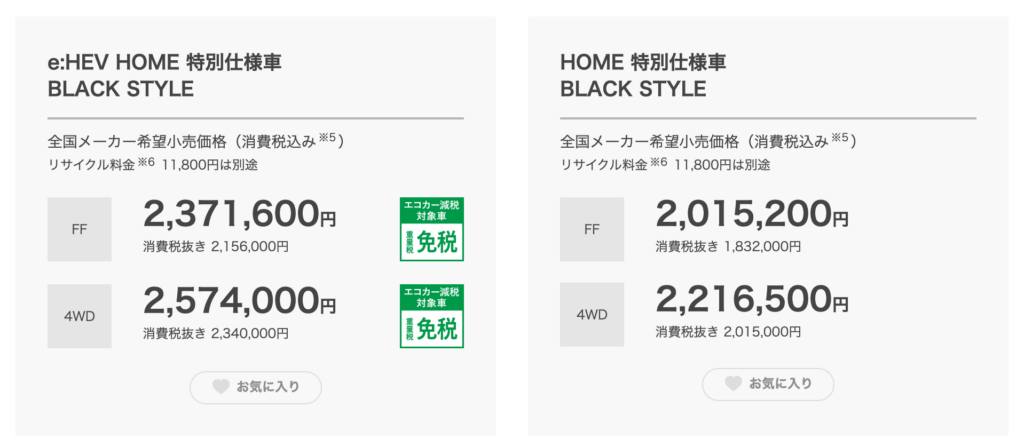The width and height of the screenshot is (1024, 448).
Task: Add e:HEV HOME BLACK STYLE to favorites
Action: point(255,387)
